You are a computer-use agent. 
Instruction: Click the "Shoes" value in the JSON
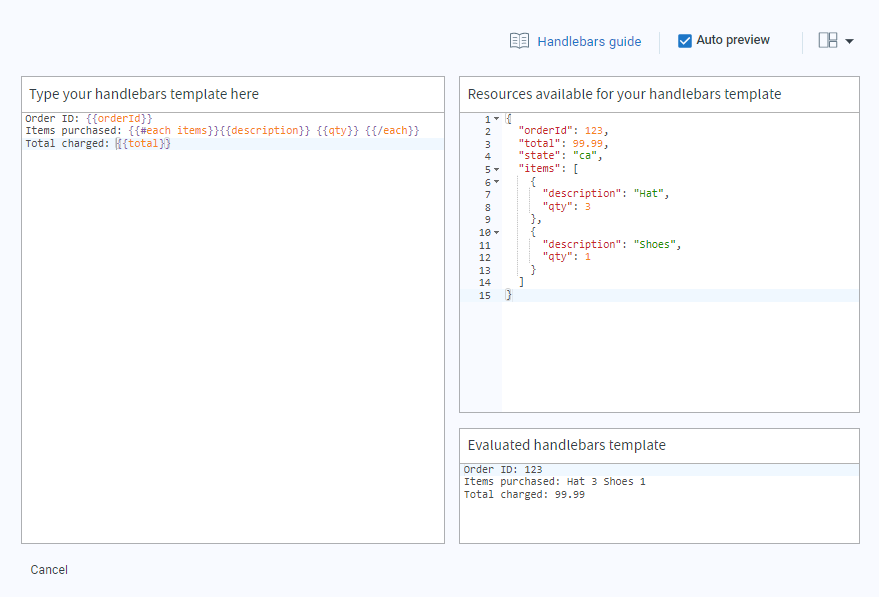click(655, 245)
